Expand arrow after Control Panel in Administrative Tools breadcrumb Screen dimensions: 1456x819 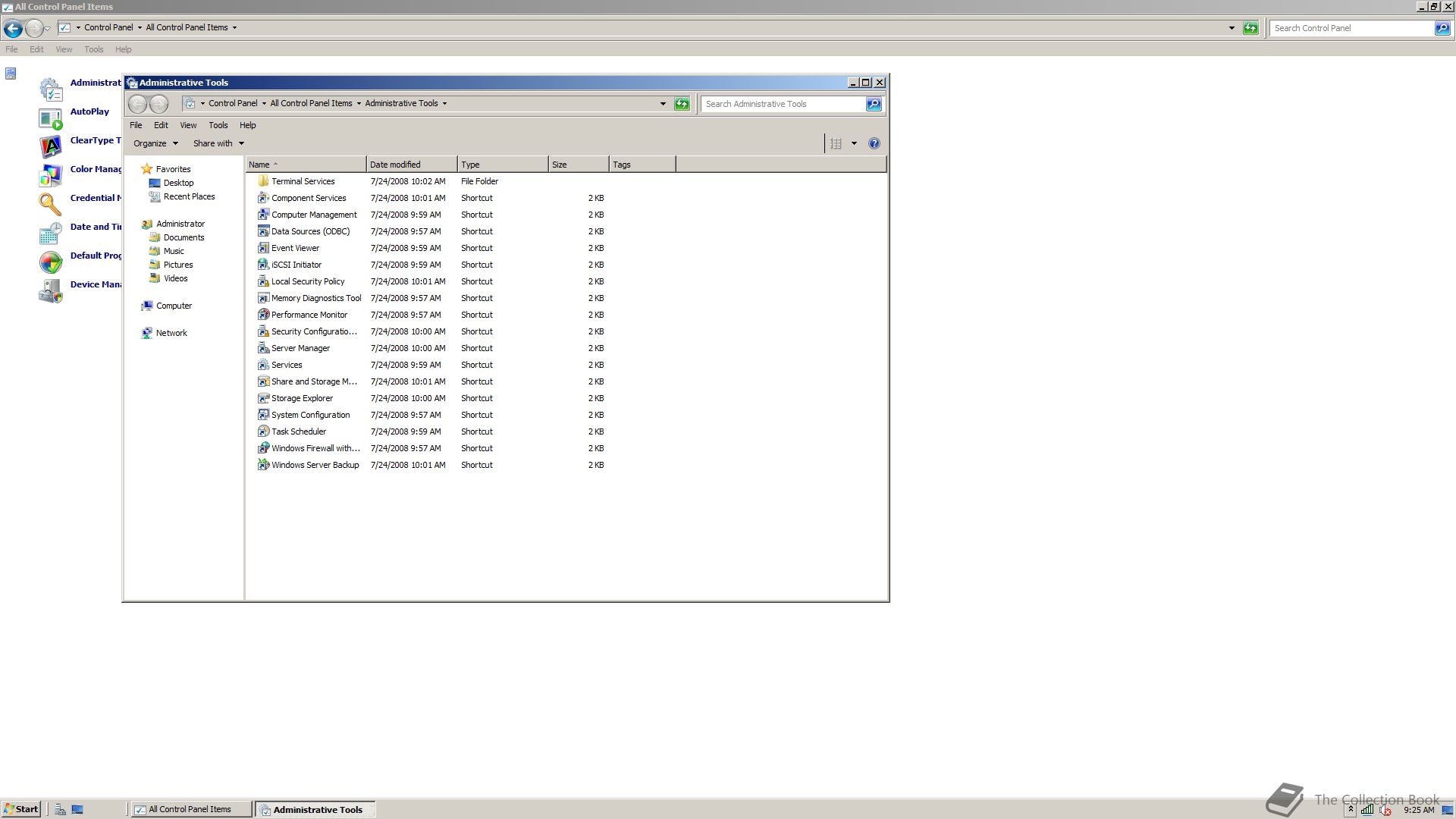point(264,104)
